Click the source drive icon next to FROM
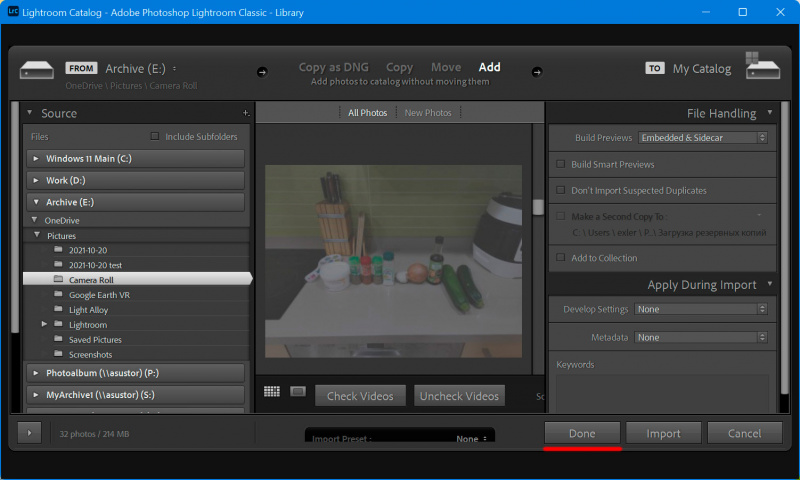The image size is (800, 480). click(36, 70)
